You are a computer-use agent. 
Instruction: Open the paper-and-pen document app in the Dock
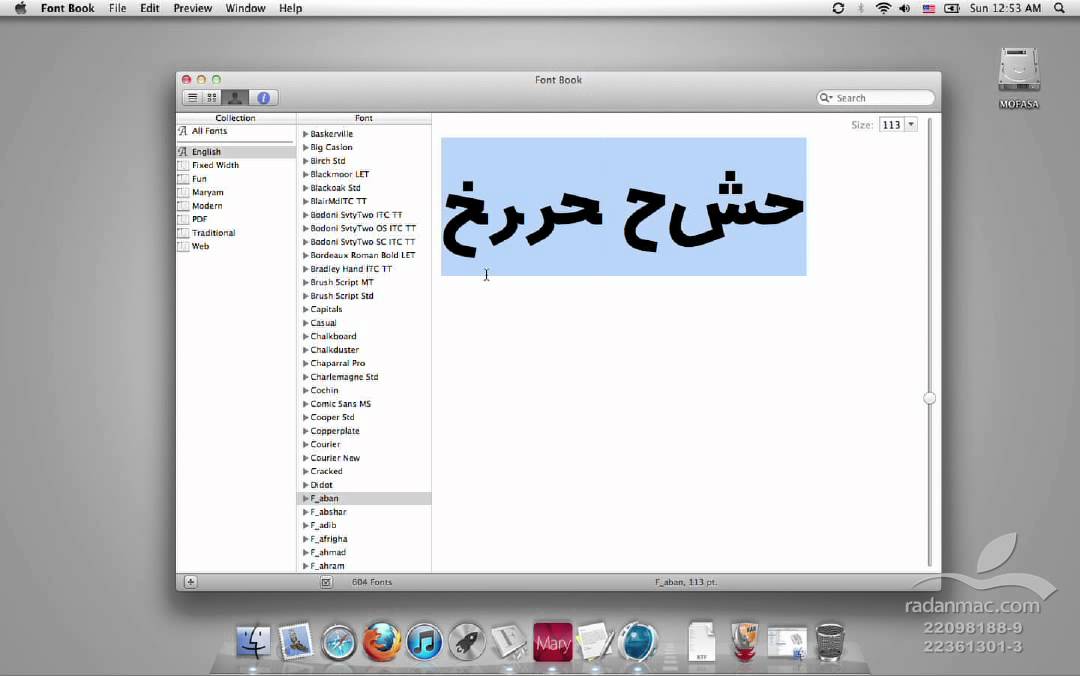(x=595, y=642)
